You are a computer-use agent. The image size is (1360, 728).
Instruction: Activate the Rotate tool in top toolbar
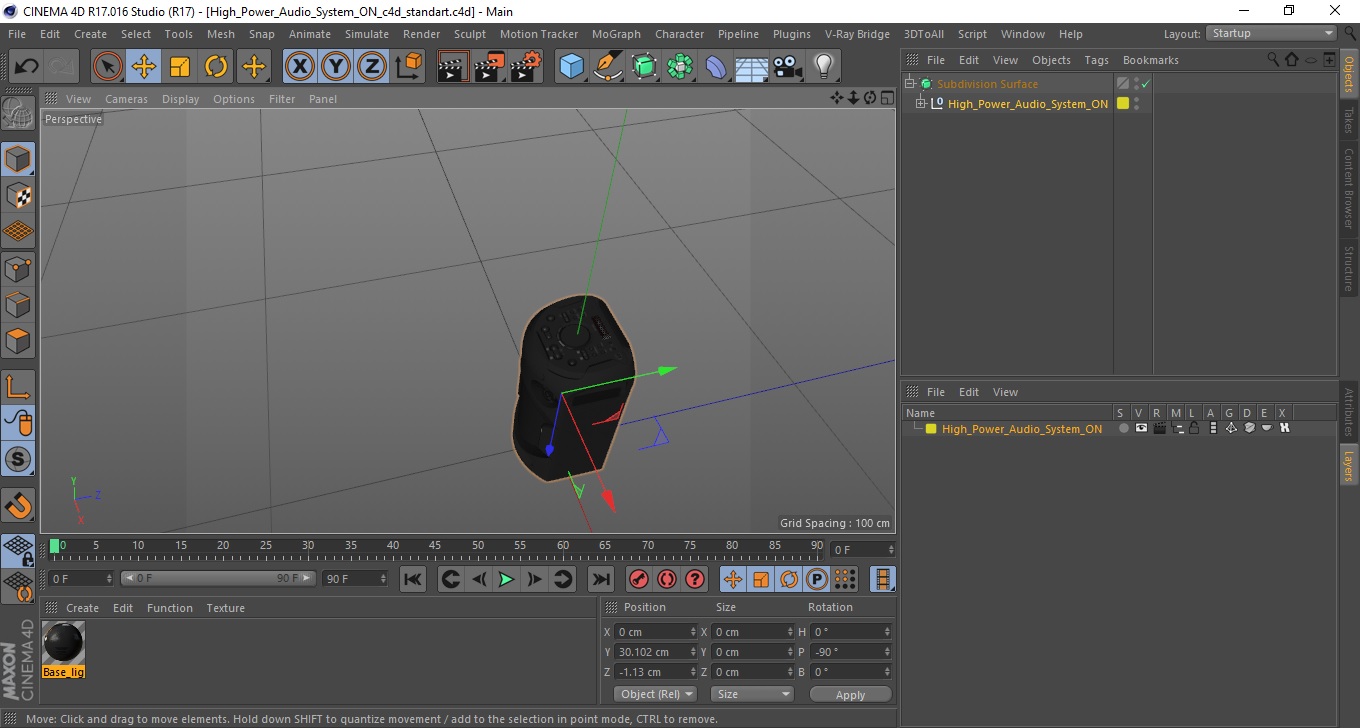[216, 67]
